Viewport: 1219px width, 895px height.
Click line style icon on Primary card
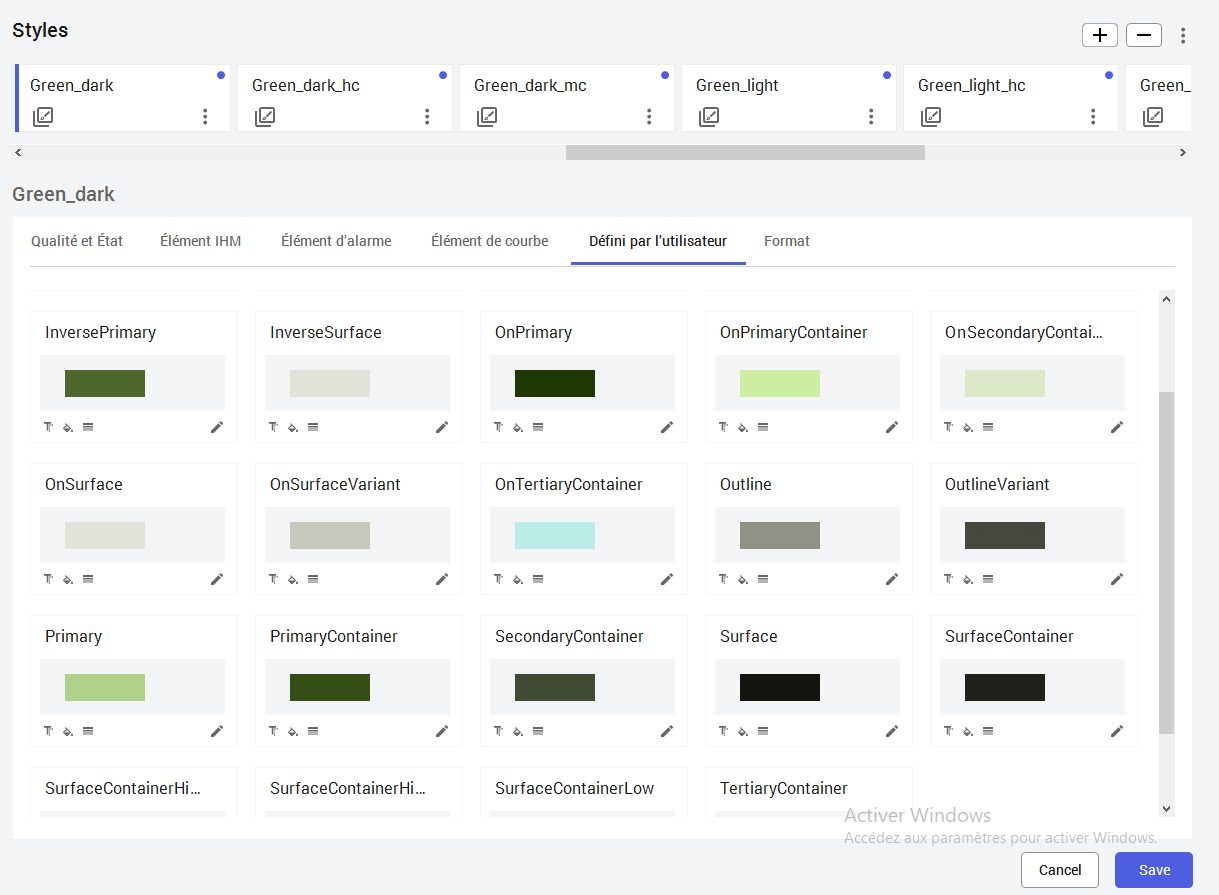tap(88, 731)
